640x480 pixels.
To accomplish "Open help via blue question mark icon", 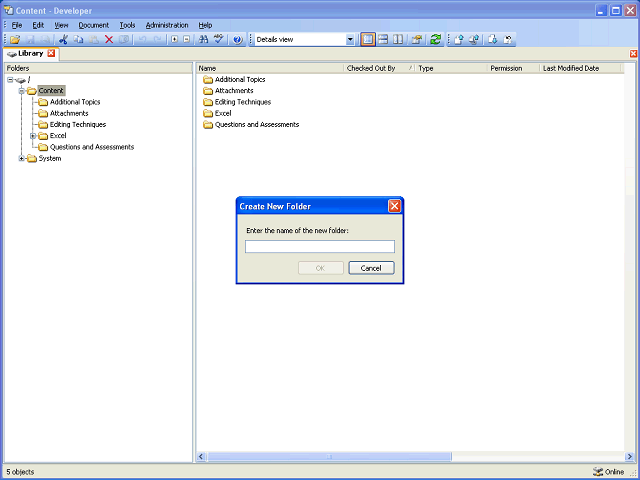I will (238, 40).
